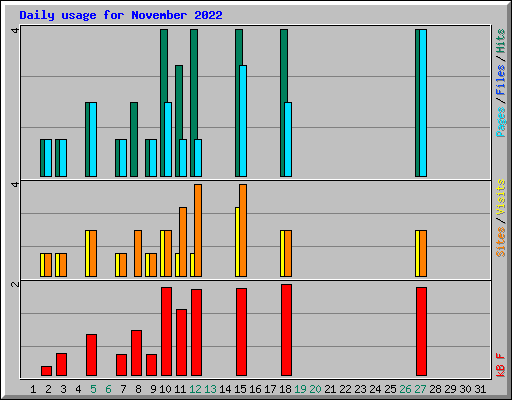The image size is (512, 400).
Task: Click the orange Sites bar for day 12
Action: [x=198, y=230]
